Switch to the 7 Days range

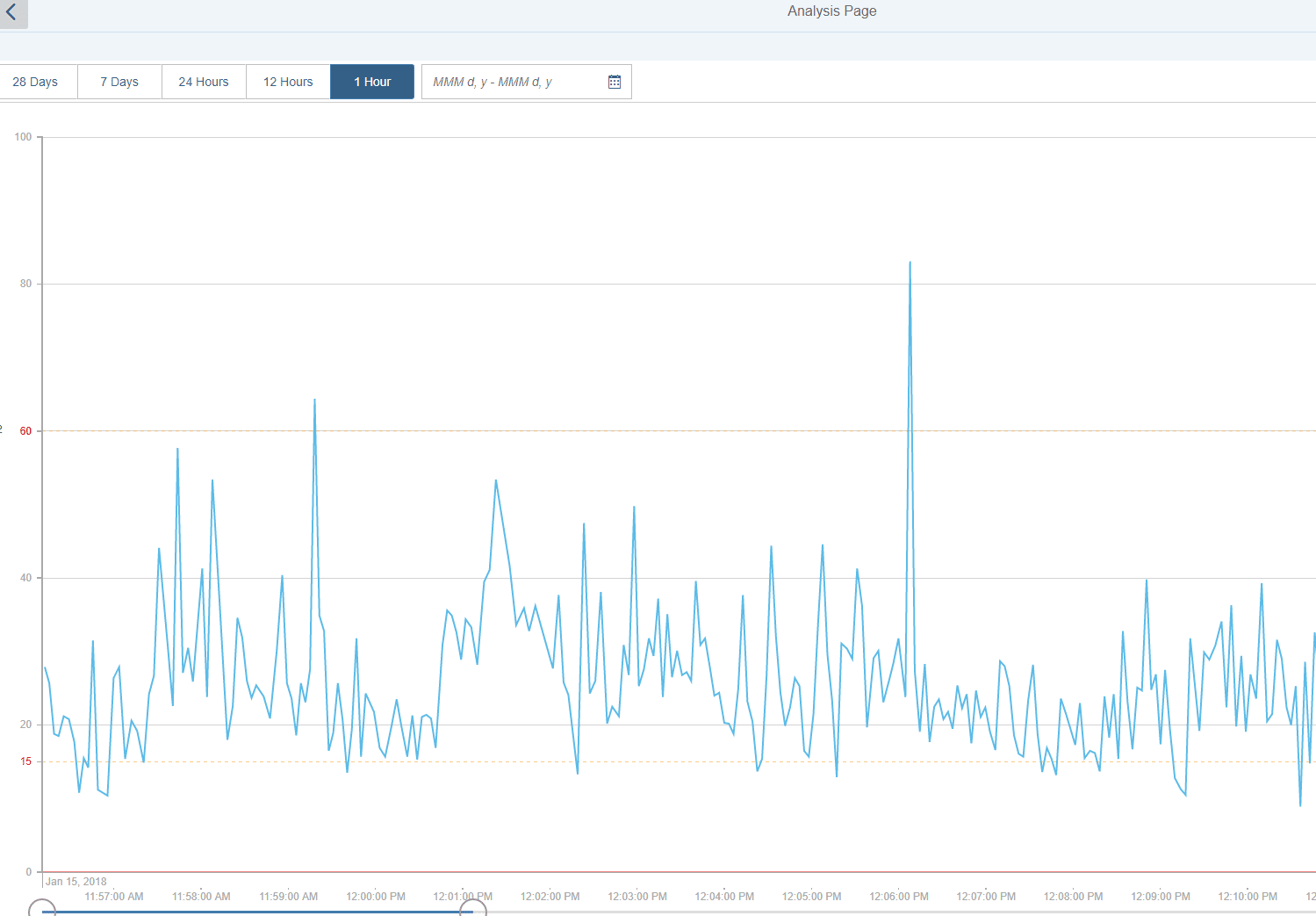(x=119, y=82)
